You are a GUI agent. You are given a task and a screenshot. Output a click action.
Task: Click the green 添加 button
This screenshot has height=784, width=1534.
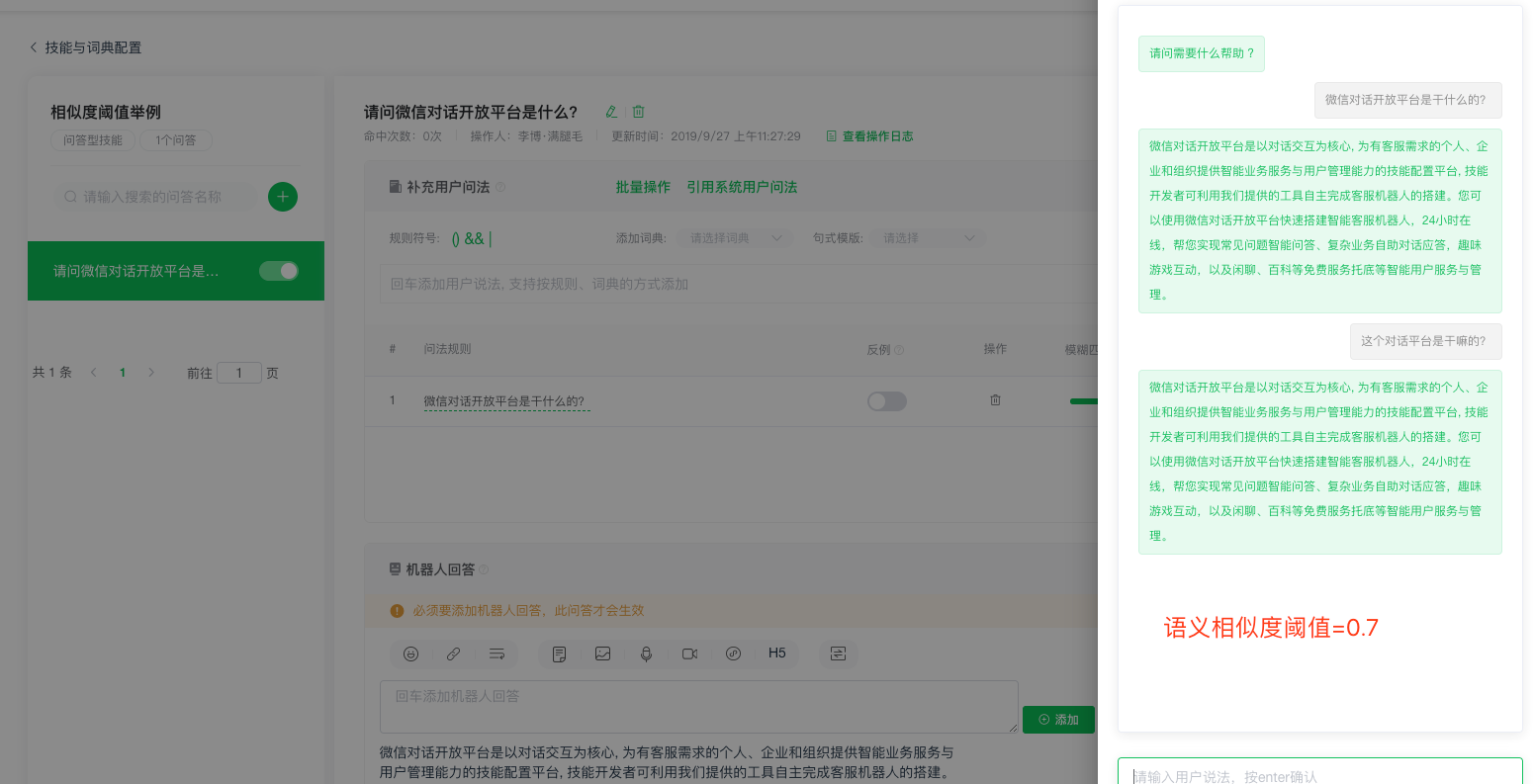coord(1058,720)
